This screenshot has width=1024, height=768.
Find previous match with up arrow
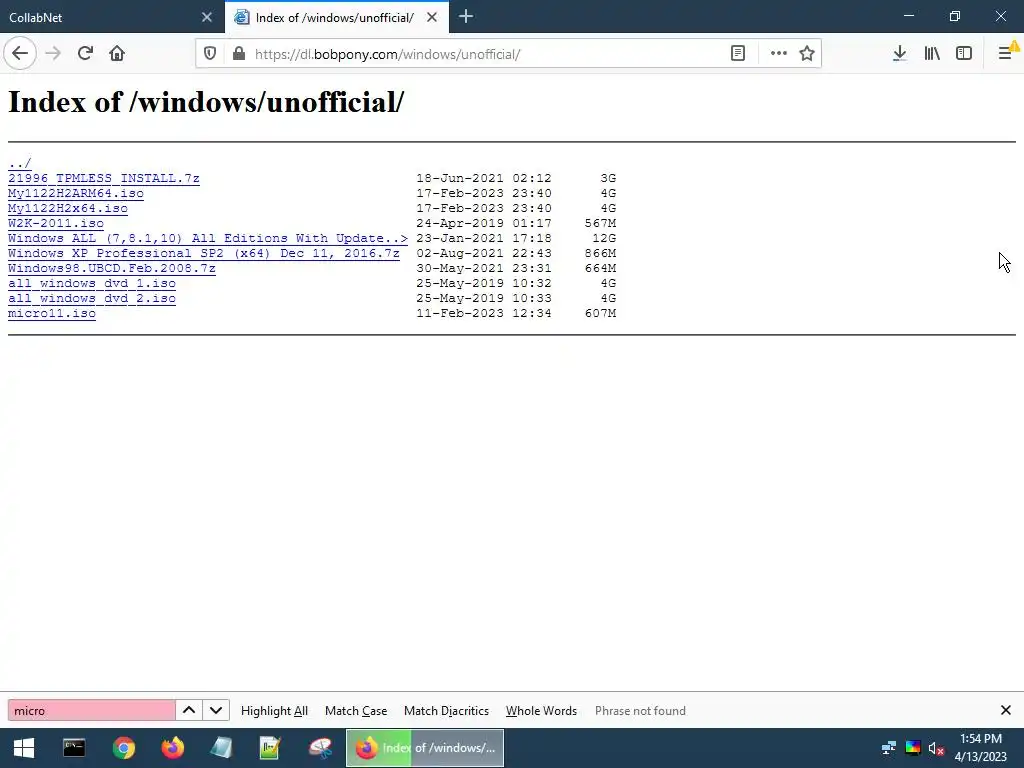[189, 711]
